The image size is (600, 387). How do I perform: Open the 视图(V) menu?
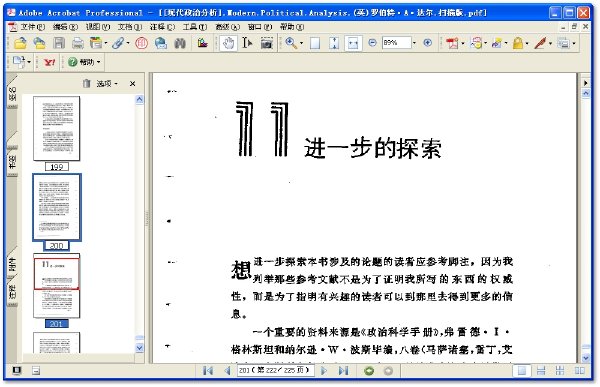point(98,27)
